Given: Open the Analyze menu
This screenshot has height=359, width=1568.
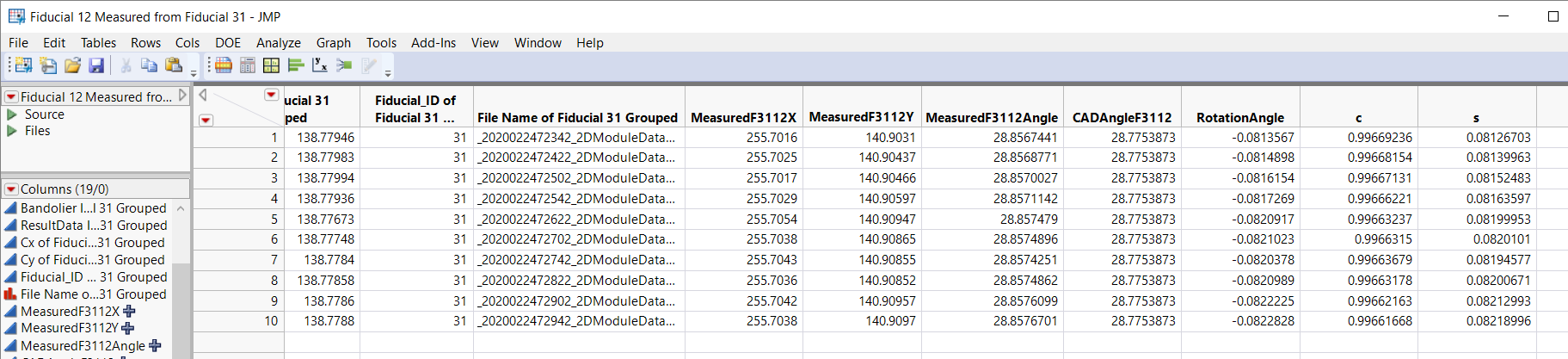Looking at the screenshot, I should [x=278, y=43].
